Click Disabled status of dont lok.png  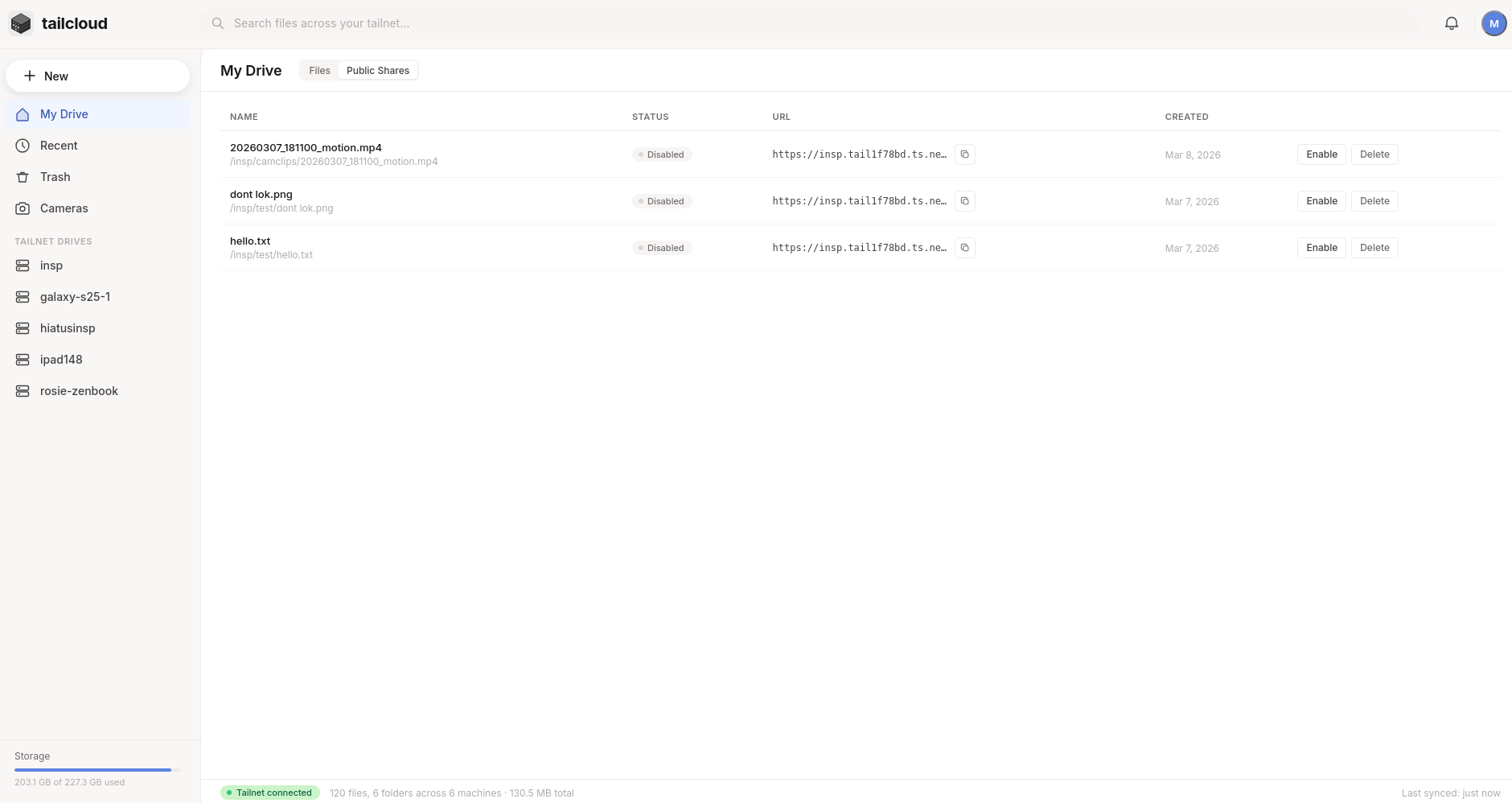(x=662, y=201)
